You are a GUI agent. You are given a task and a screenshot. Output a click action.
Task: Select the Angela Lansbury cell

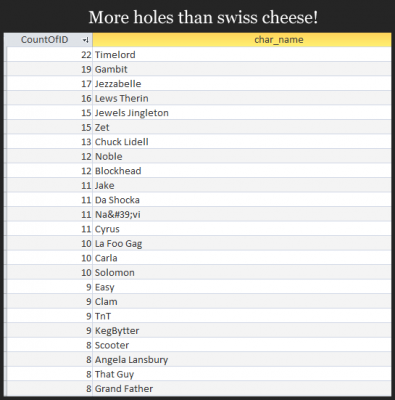click(x=242, y=360)
